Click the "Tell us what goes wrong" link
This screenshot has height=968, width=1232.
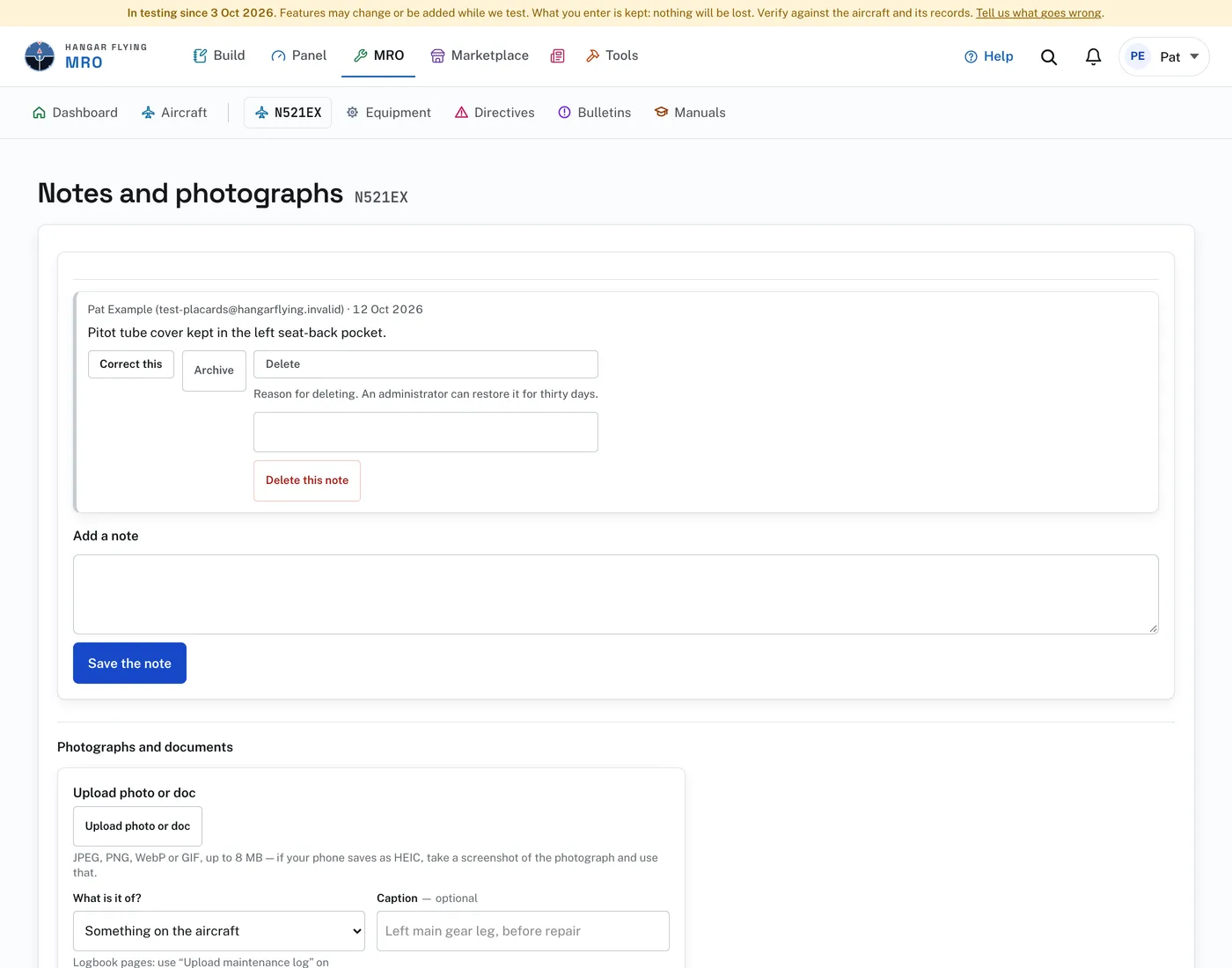(1038, 13)
